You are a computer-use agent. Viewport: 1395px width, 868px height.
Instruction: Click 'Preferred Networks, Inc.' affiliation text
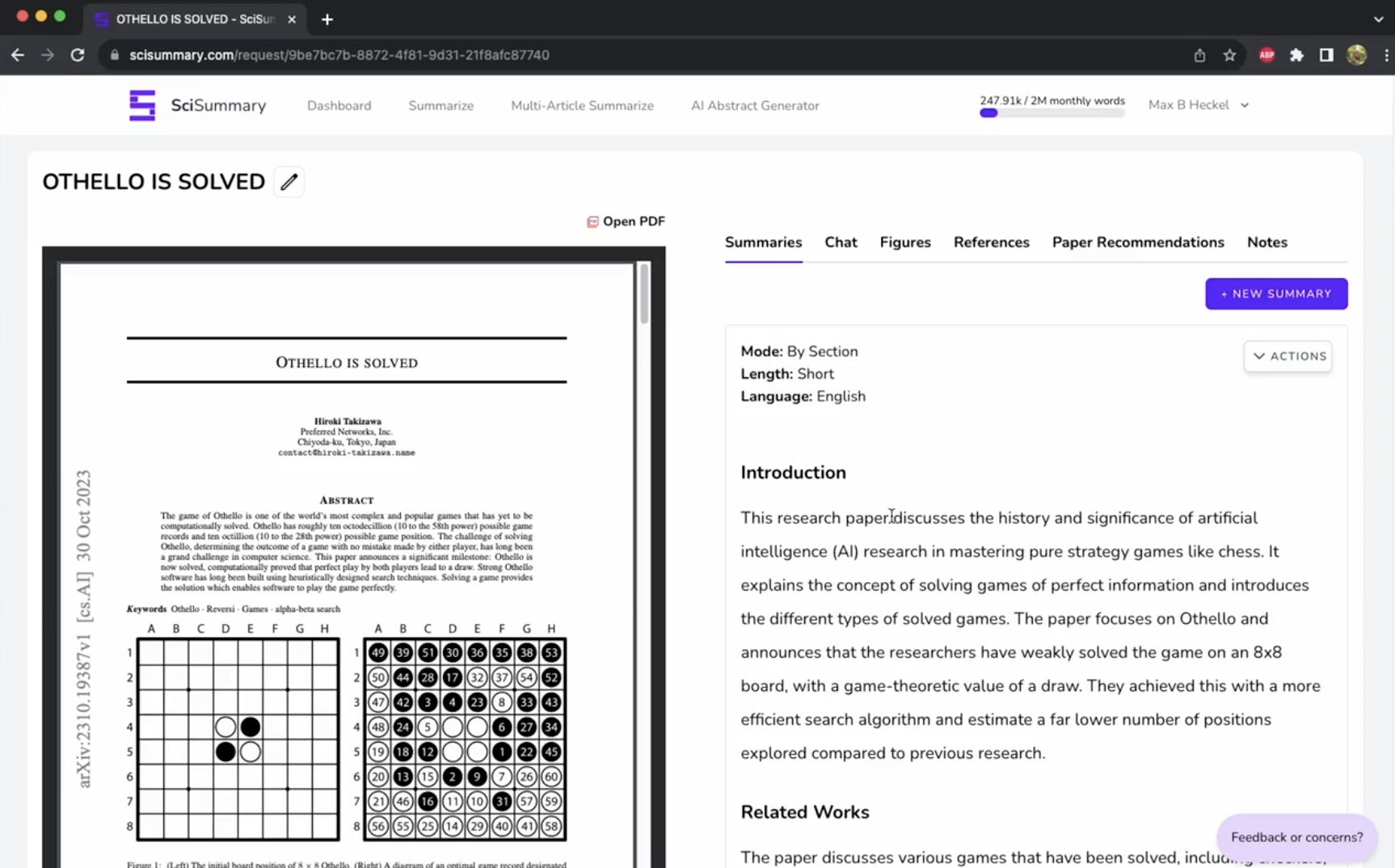click(347, 432)
